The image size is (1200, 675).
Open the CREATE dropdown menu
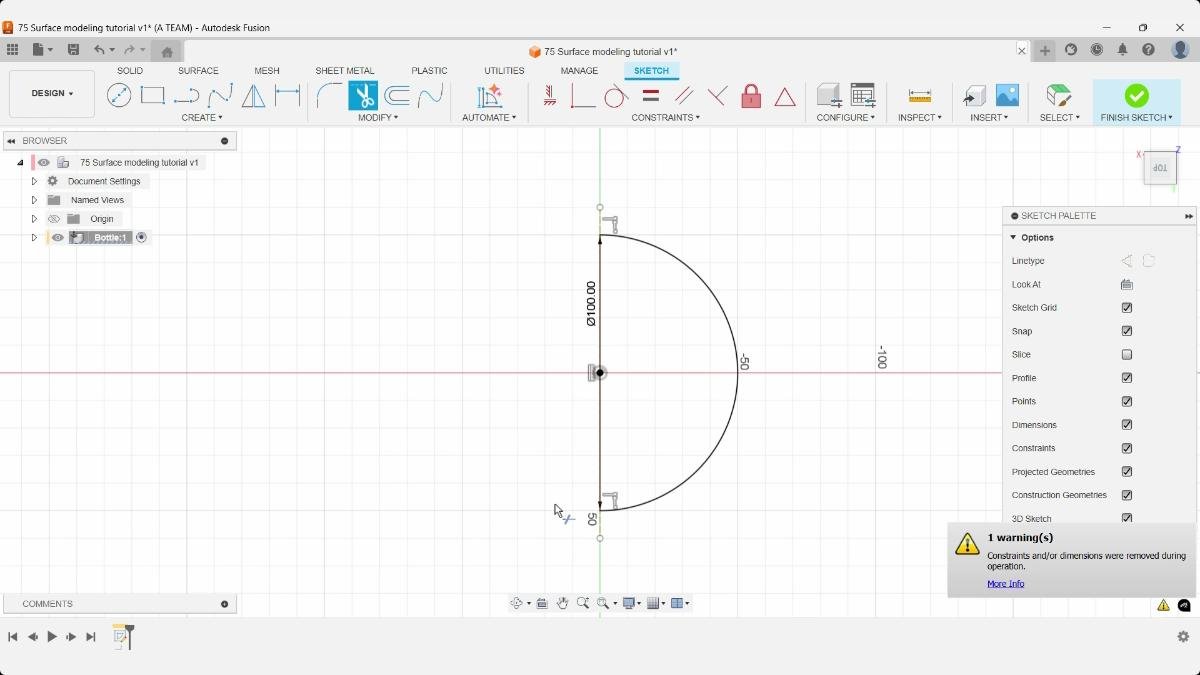tap(202, 117)
